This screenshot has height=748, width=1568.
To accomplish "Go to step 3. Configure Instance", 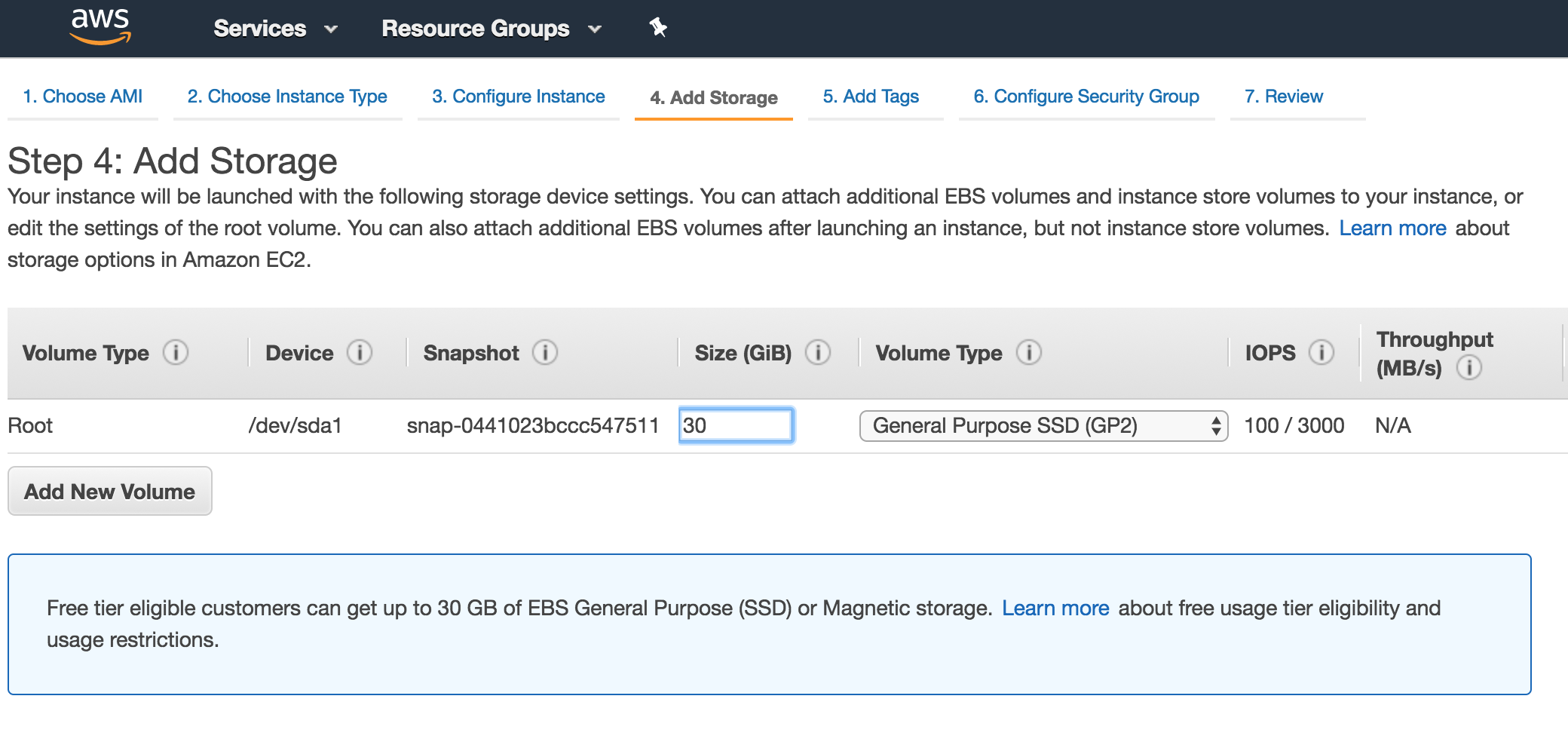I will click(x=519, y=97).
